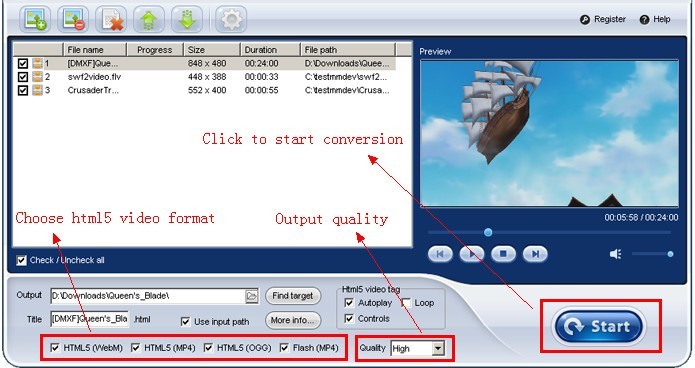
Task: Click the 00:00:33 duration cell
Action: (262, 77)
